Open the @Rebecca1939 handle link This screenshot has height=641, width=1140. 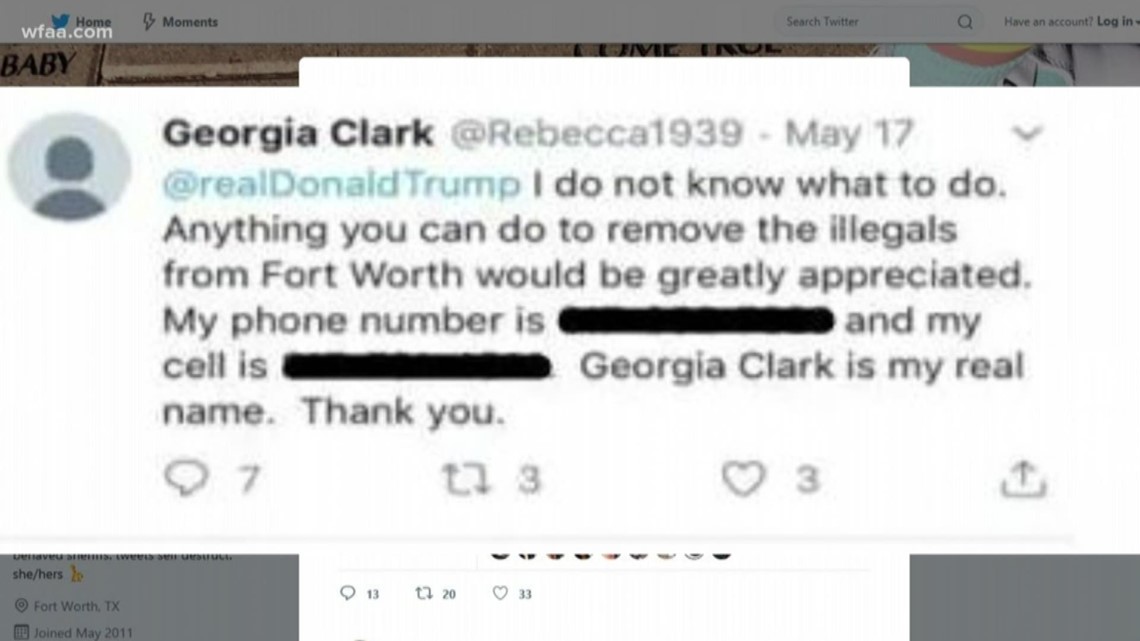596,133
